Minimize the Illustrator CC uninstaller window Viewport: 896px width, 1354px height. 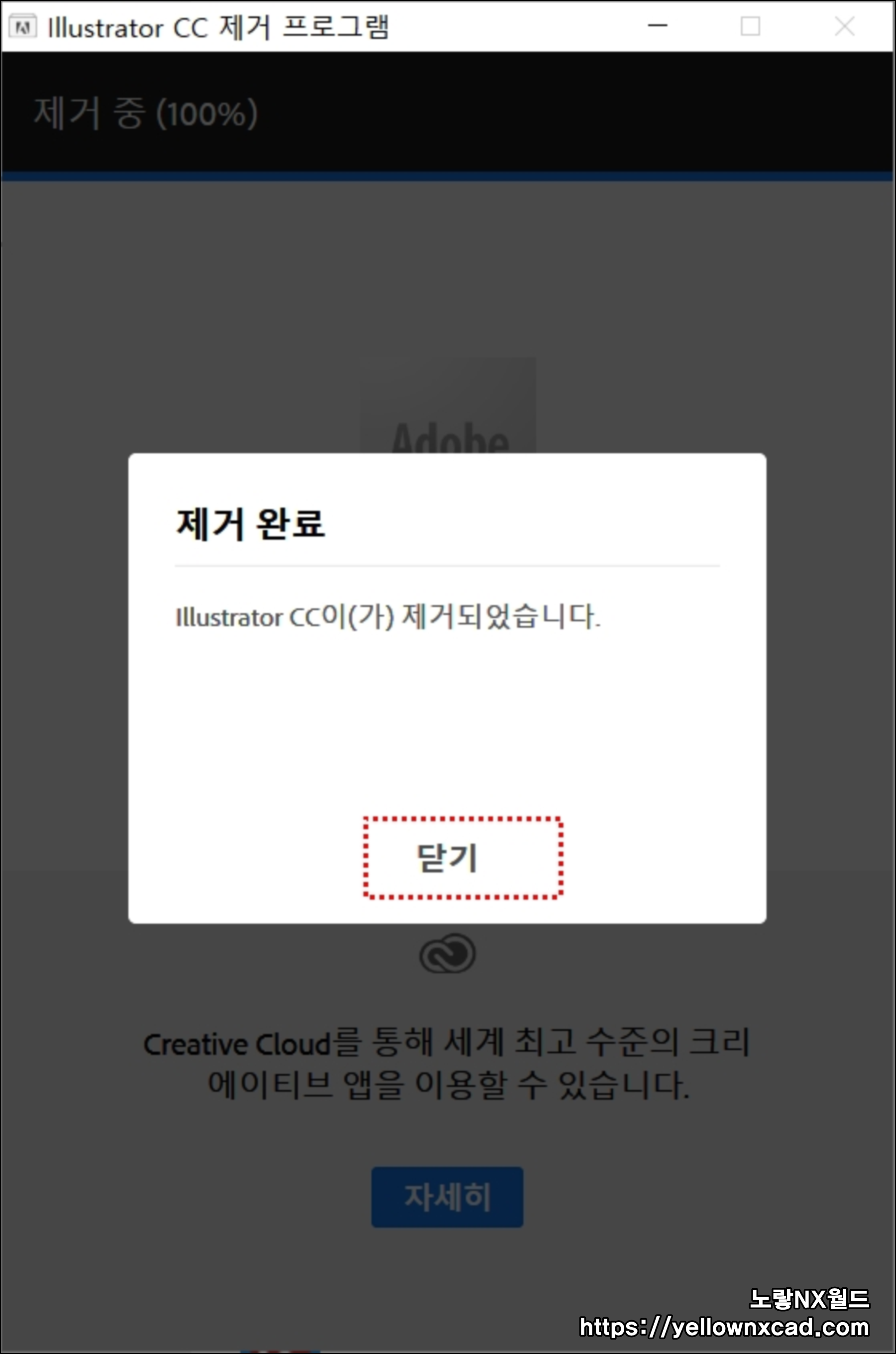click(x=658, y=26)
